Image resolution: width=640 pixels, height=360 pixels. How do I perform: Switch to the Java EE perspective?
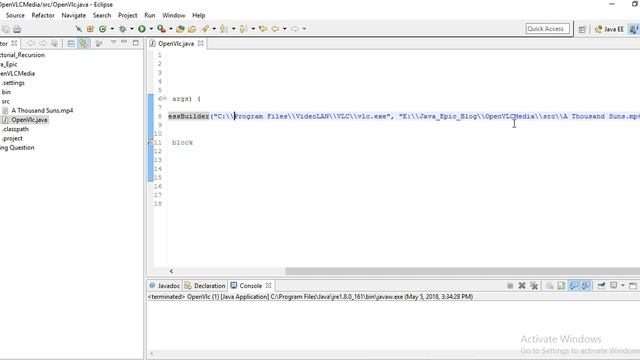[x=609, y=29]
